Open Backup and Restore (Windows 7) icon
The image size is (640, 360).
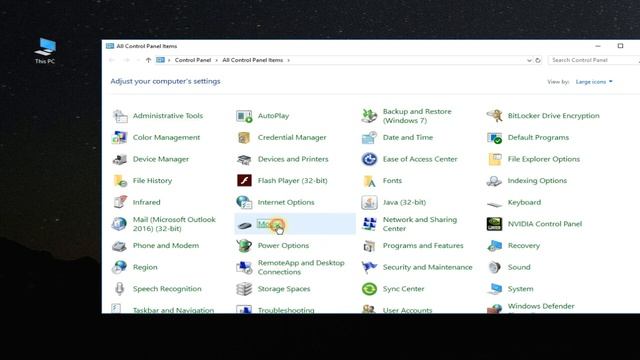tap(369, 116)
